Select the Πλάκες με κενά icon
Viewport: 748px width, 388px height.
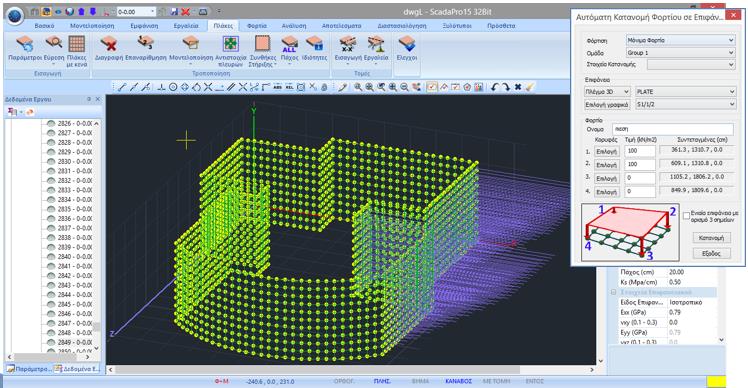tap(76, 45)
